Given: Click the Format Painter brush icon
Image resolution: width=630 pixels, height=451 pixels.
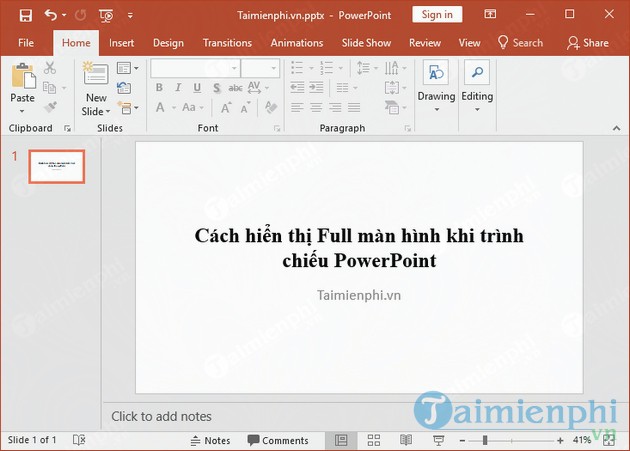Looking at the screenshot, I should 50,107.
